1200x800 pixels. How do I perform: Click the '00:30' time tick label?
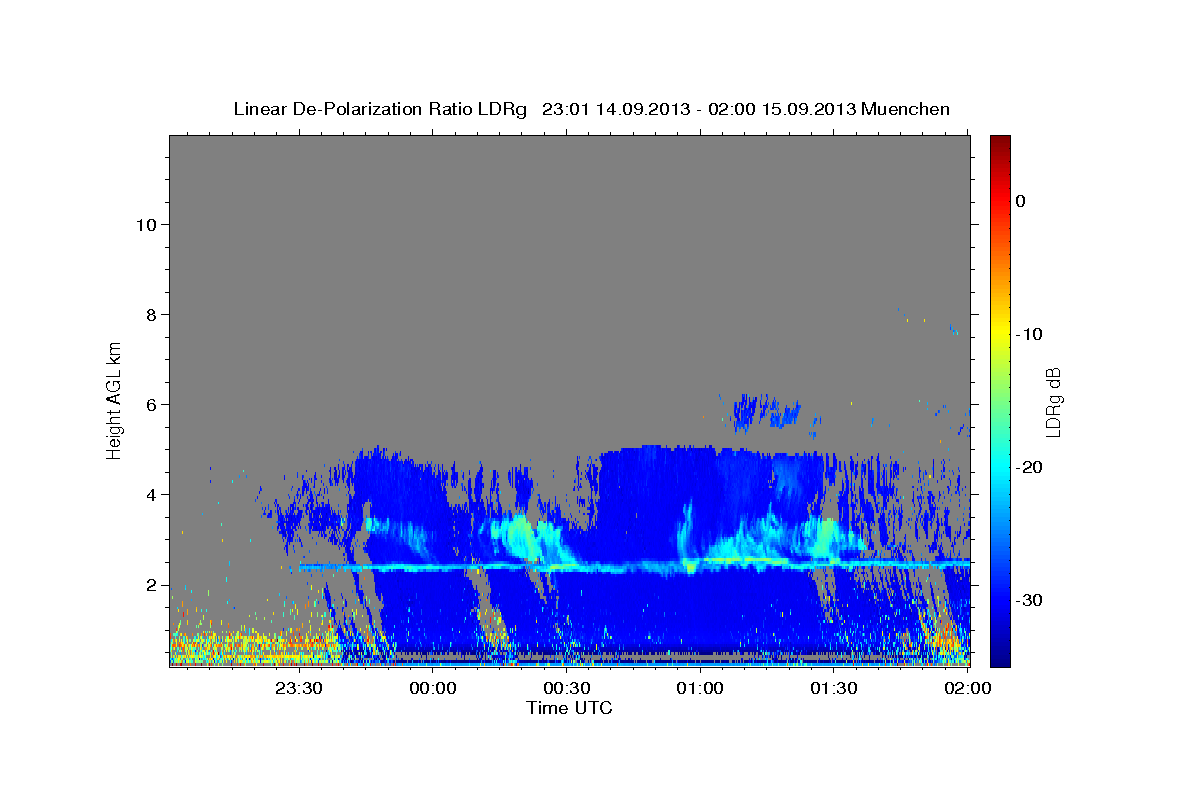[x=567, y=688]
